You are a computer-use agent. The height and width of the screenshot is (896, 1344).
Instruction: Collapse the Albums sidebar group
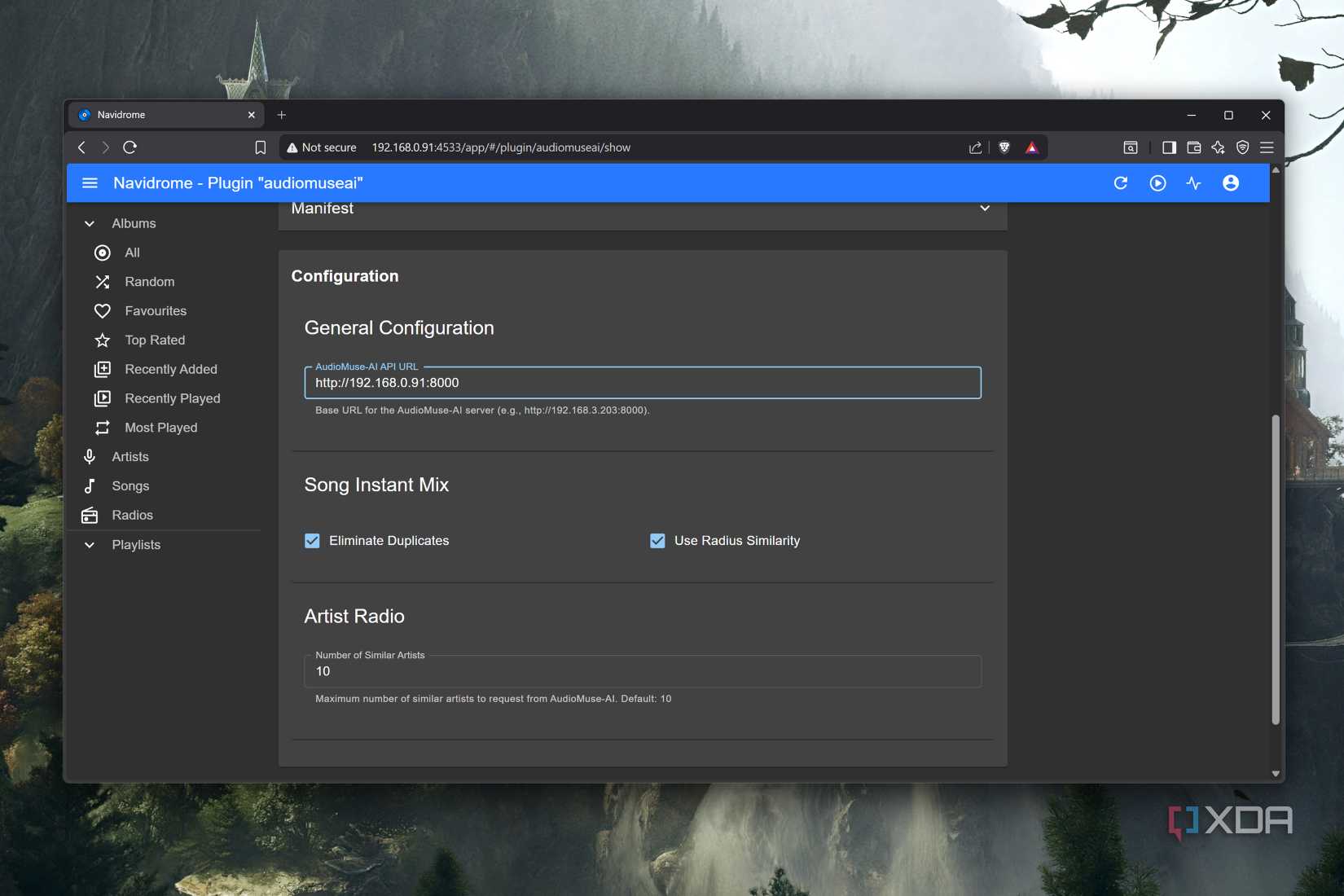(x=90, y=223)
